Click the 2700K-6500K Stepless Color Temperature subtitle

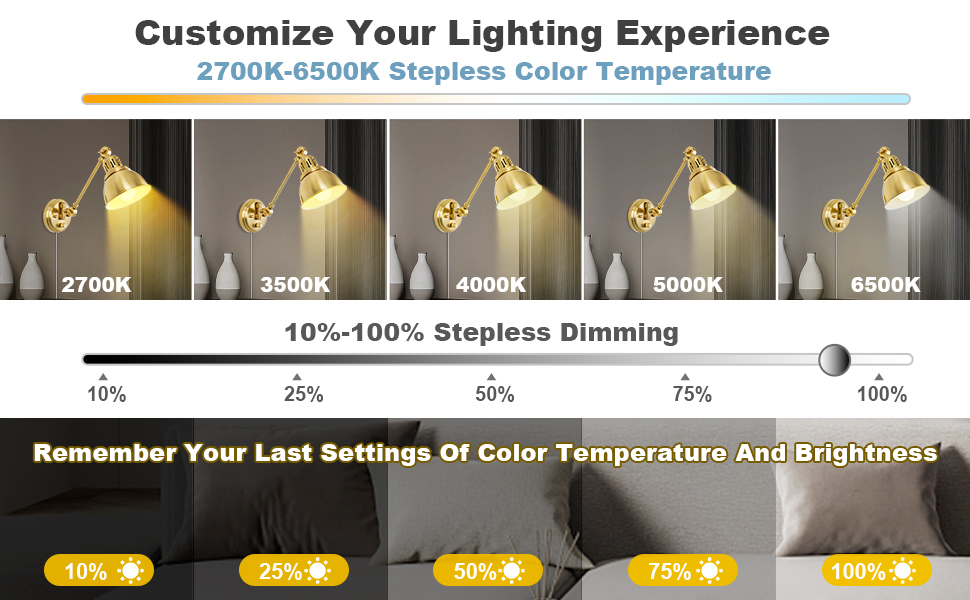484,71
